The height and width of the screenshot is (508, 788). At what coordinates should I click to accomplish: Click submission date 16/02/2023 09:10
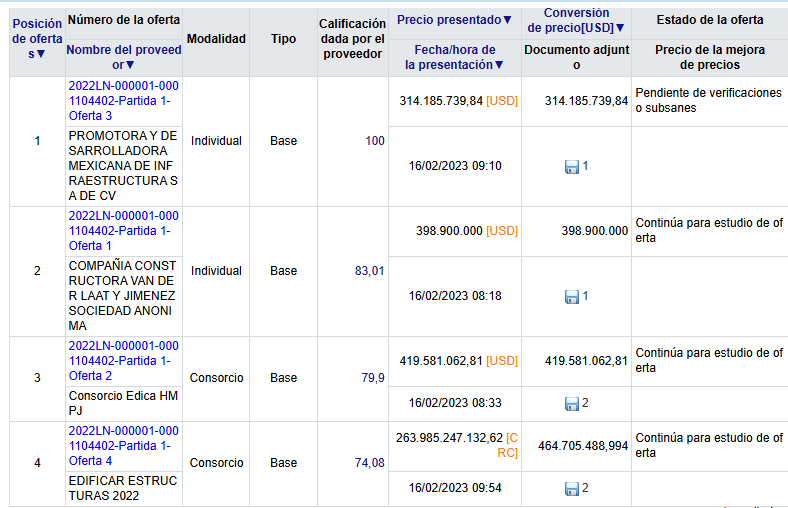tap(455, 166)
